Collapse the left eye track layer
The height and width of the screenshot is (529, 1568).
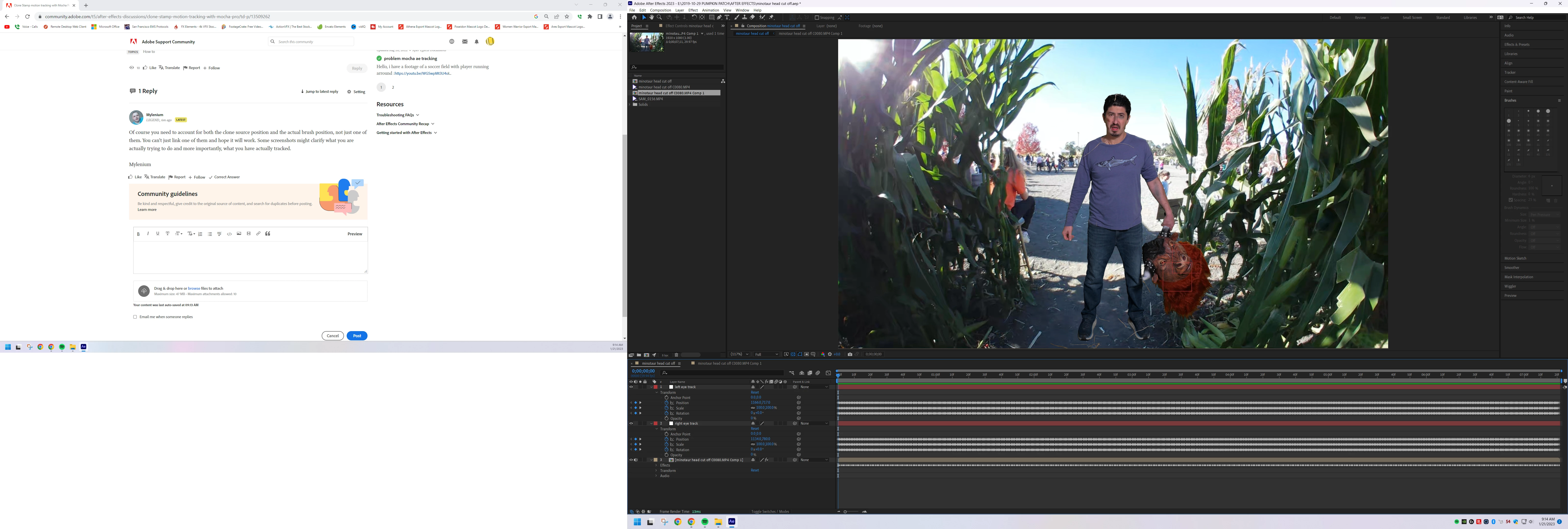pyautogui.click(x=651, y=387)
